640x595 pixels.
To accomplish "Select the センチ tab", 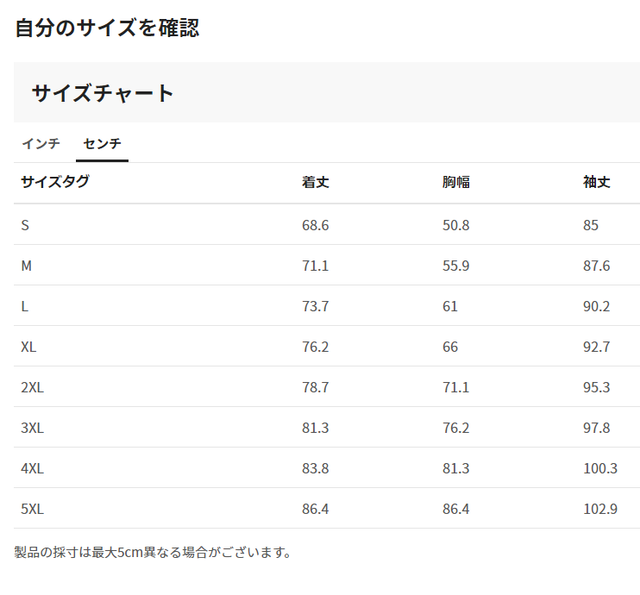I will (102, 143).
